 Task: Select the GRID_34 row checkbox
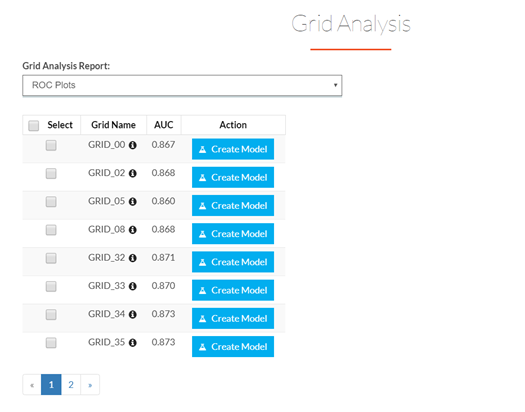coord(51,315)
